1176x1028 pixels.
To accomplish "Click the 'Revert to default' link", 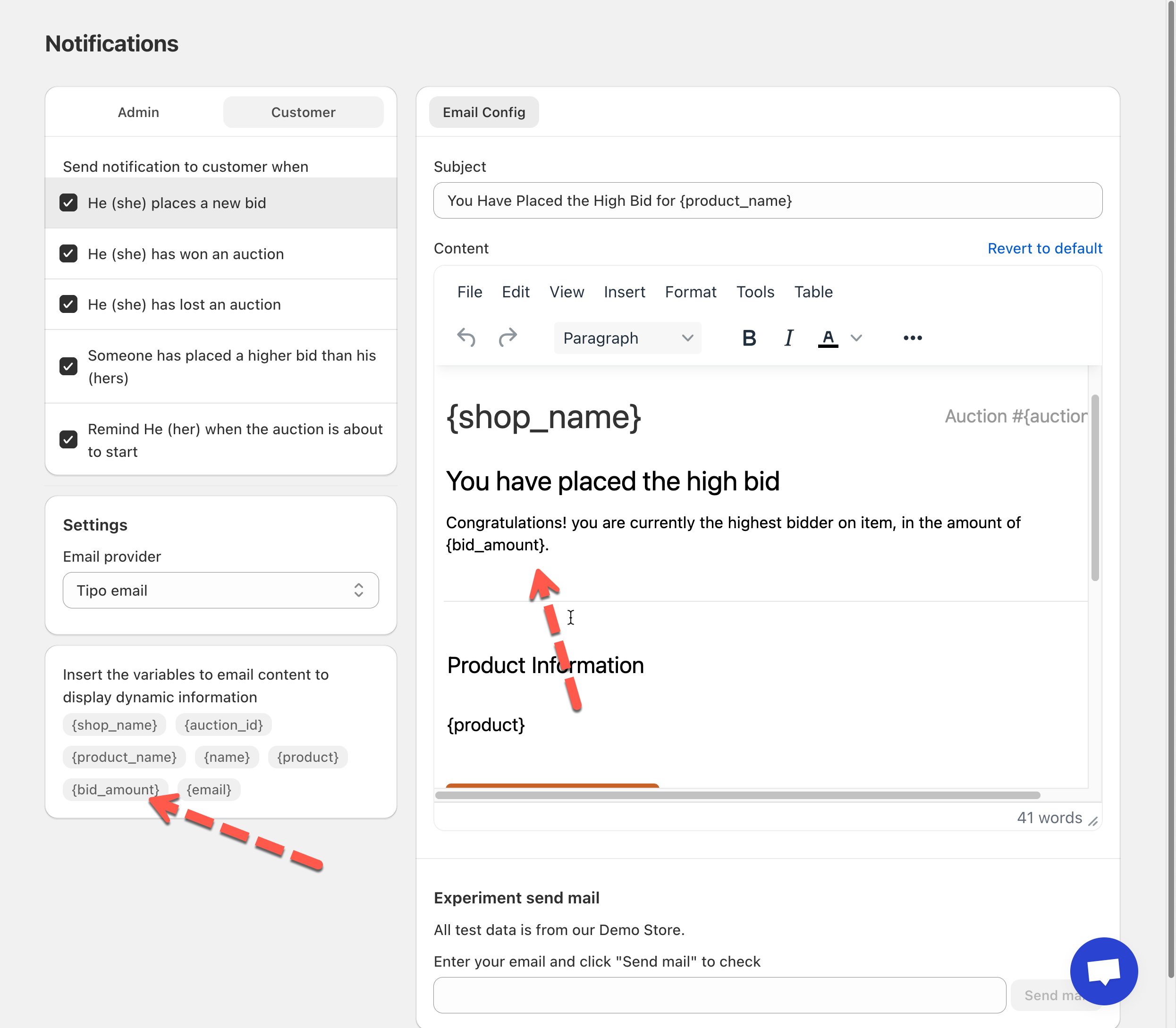I will [x=1044, y=248].
